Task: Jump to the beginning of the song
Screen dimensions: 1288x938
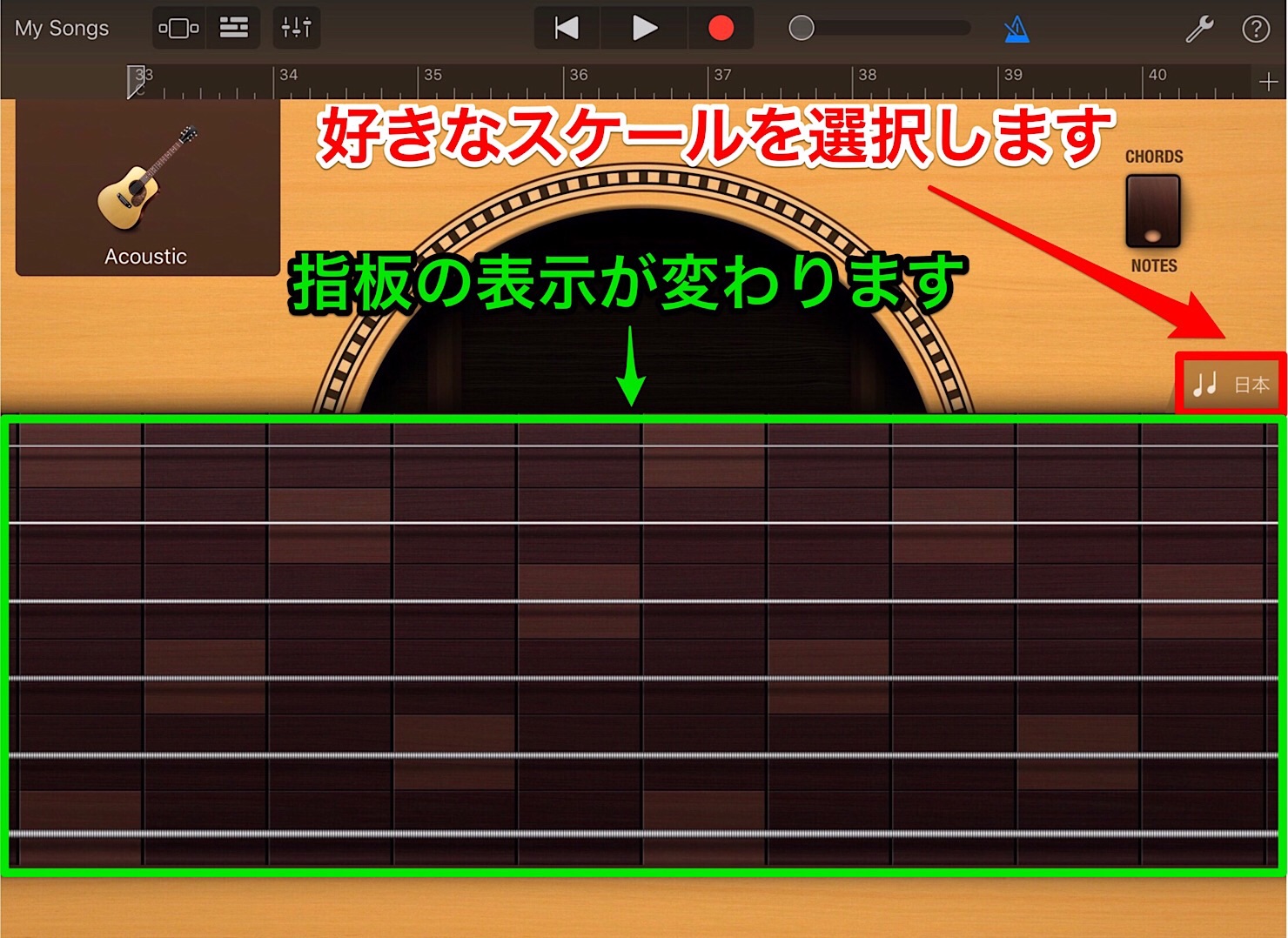Action: [567, 28]
